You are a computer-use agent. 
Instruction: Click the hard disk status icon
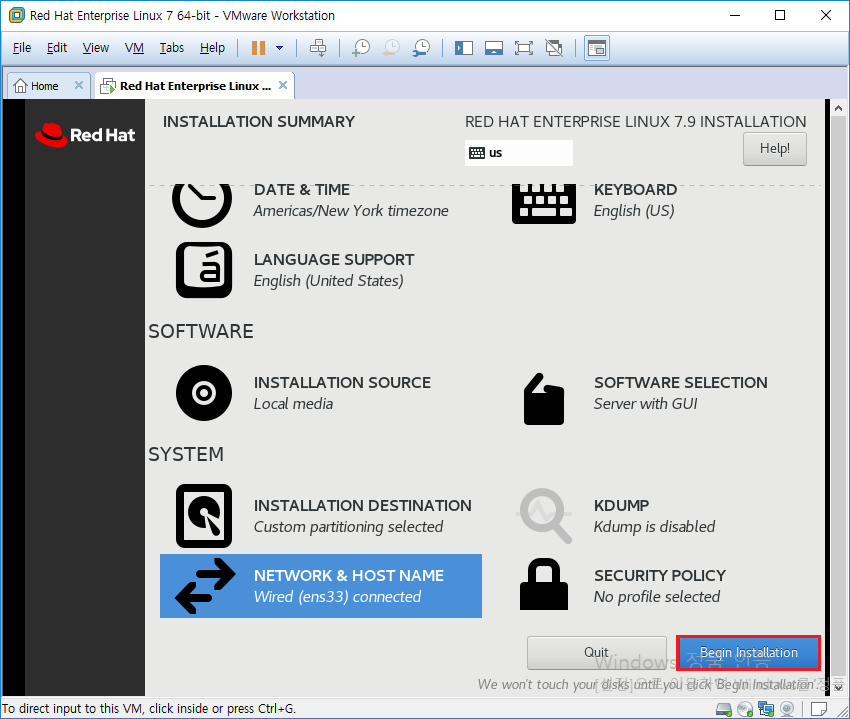[724, 709]
